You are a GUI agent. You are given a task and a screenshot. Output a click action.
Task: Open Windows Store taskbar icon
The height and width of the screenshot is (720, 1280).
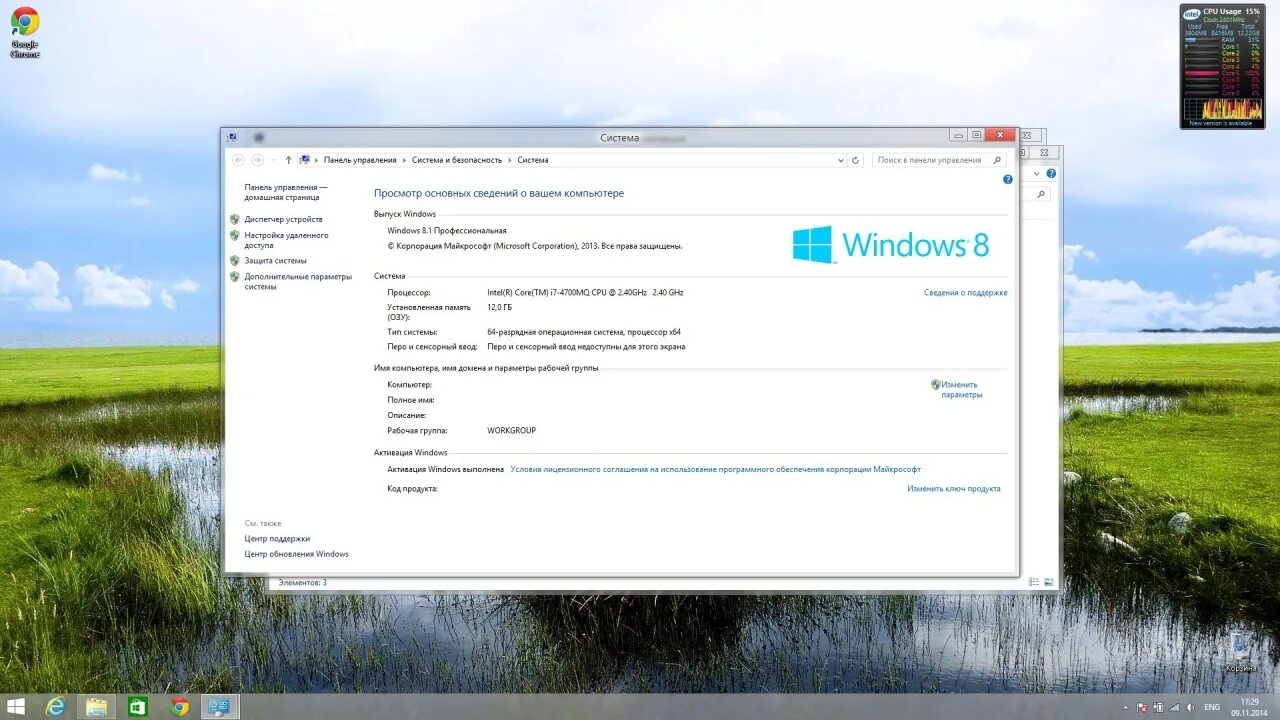(138, 707)
